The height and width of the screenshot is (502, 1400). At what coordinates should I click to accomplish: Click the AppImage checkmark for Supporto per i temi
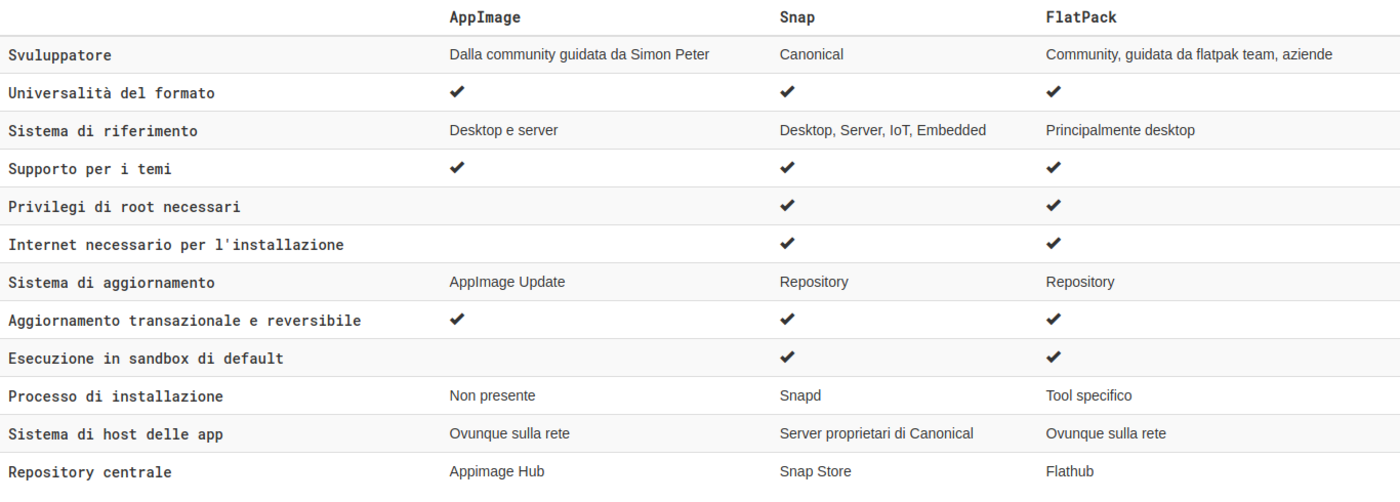[457, 168]
